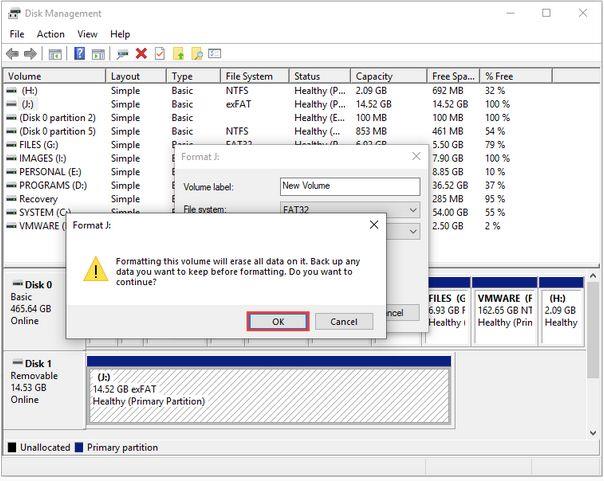Click the red X Delete toolbar icon
Viewport: 604px width, 481px height.
tap(141, 54)
